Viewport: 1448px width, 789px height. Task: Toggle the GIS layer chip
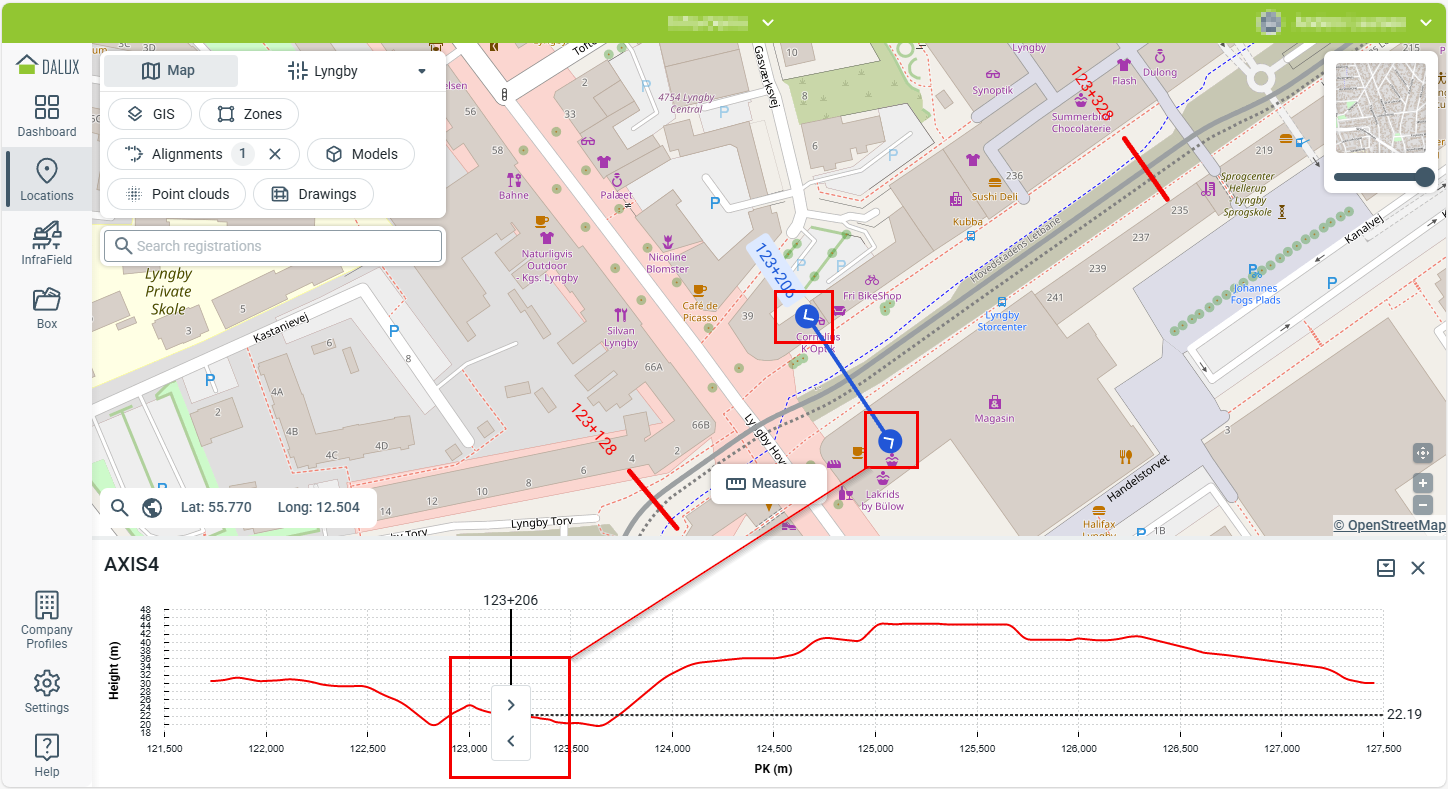click(x=149, y=114)
